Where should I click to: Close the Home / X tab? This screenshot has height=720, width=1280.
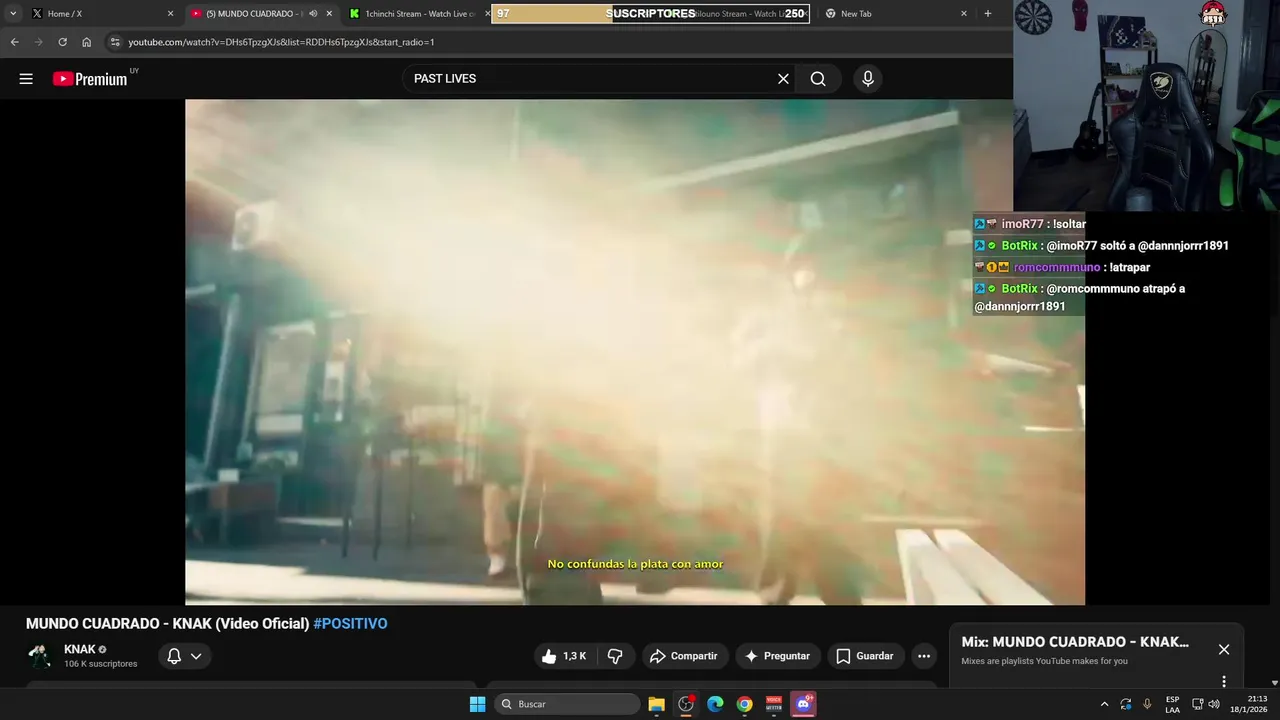(x=170, y=14)
